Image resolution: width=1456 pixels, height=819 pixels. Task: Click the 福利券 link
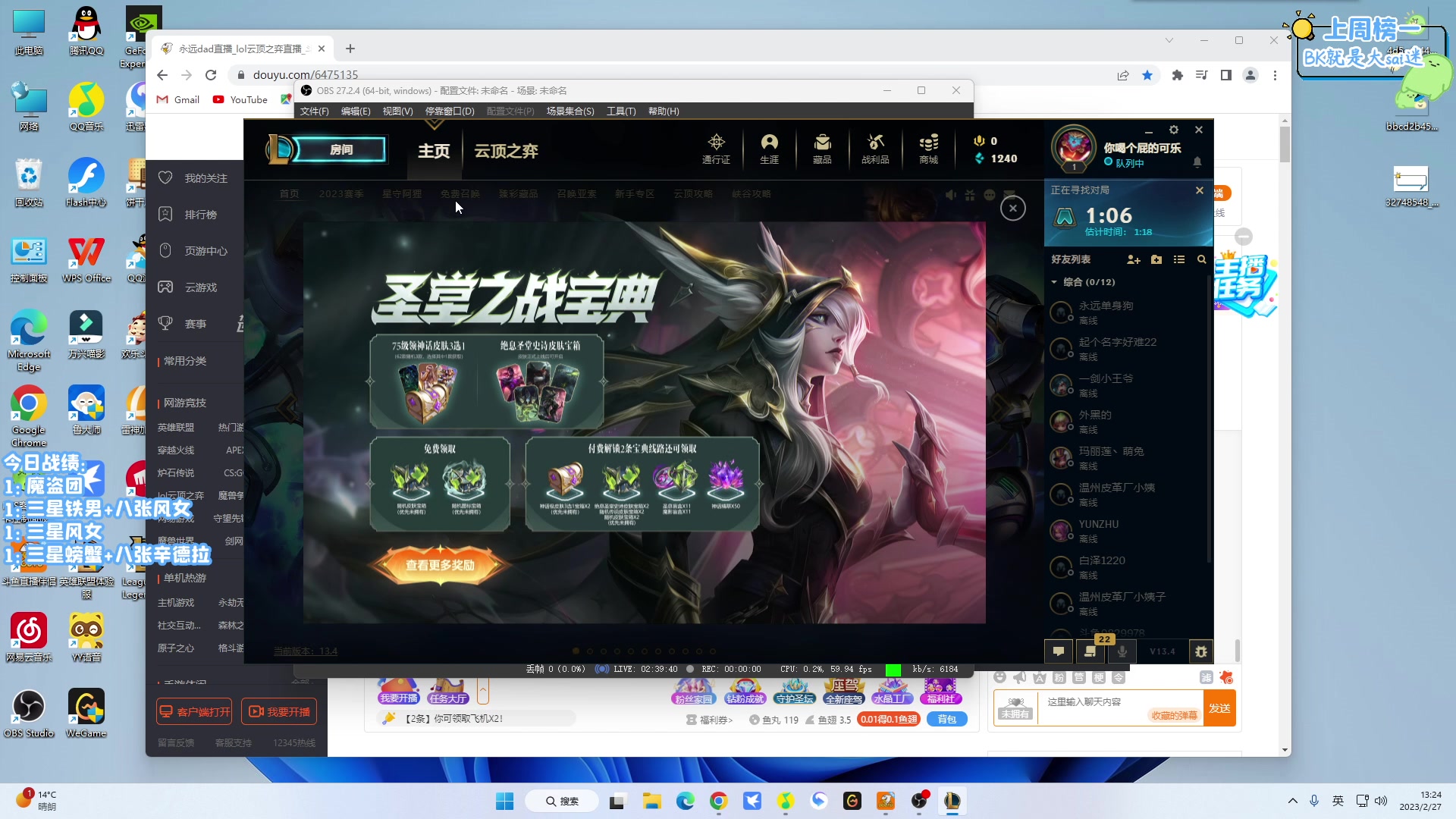[710, 720]
